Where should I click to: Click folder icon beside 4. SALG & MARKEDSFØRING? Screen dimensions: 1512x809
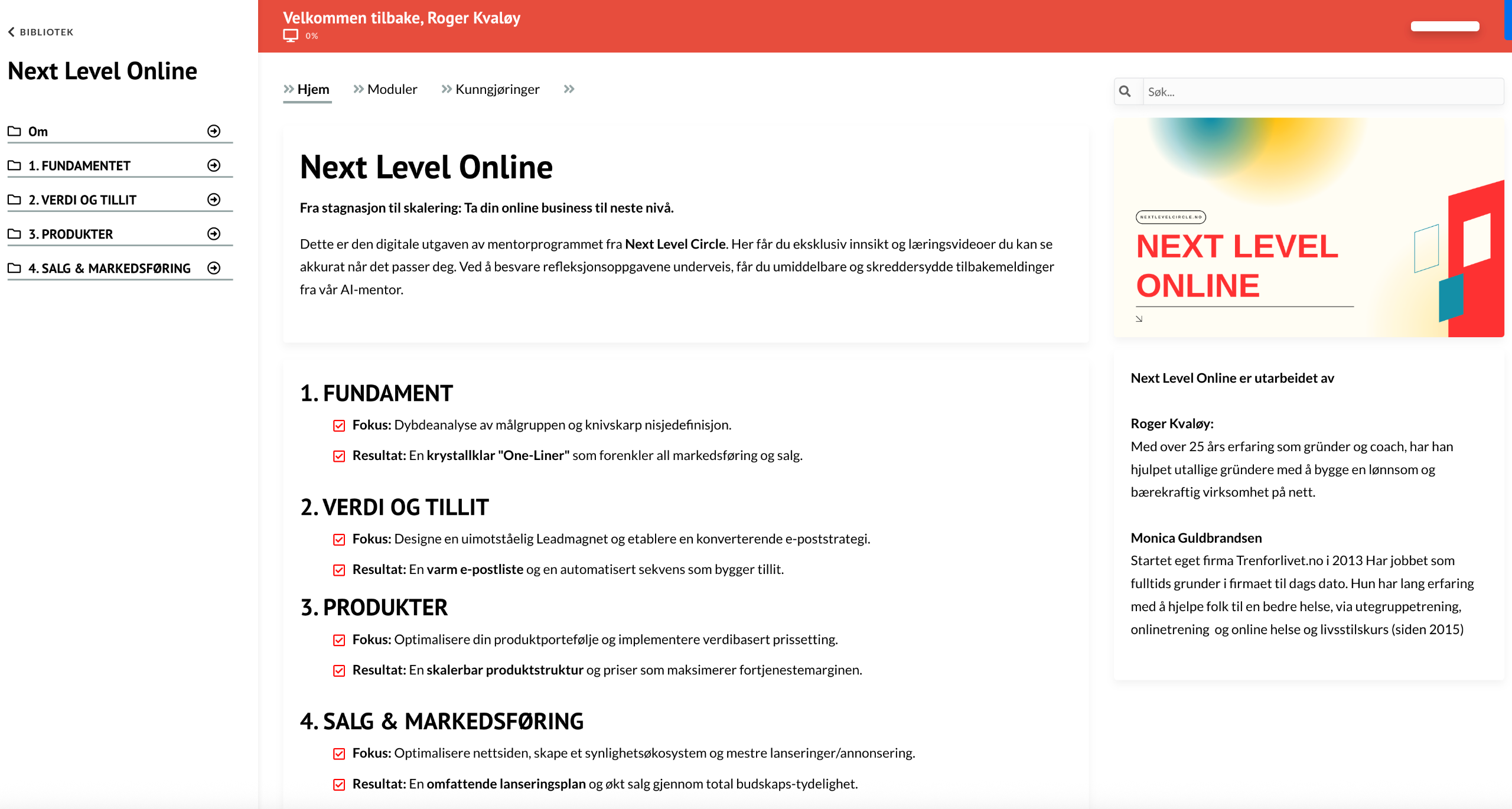coord(14,268)
